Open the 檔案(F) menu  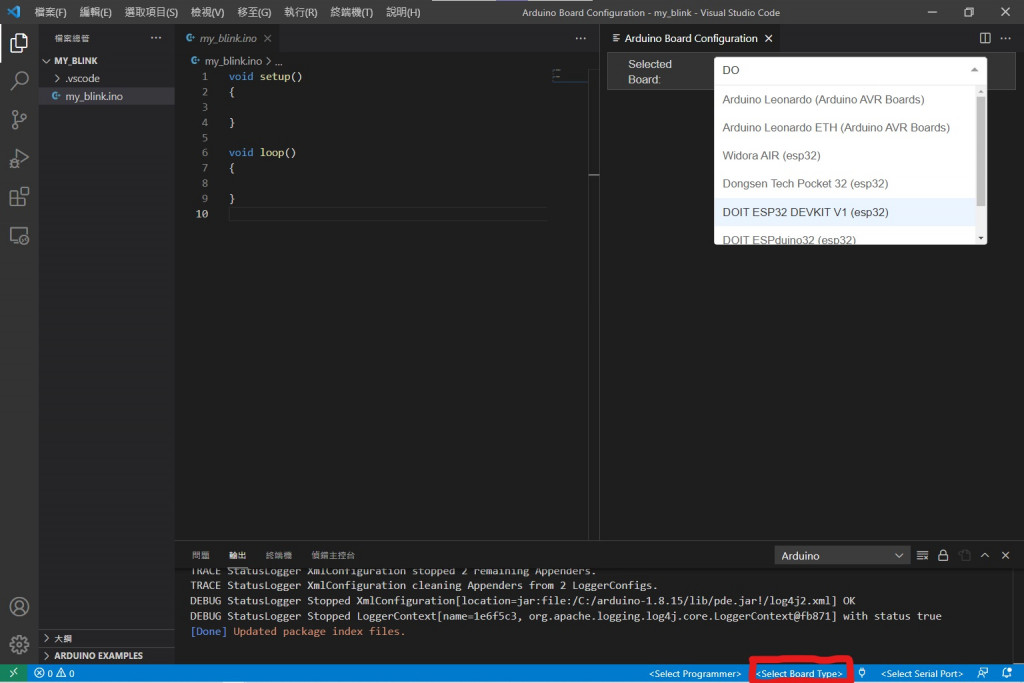50,12
